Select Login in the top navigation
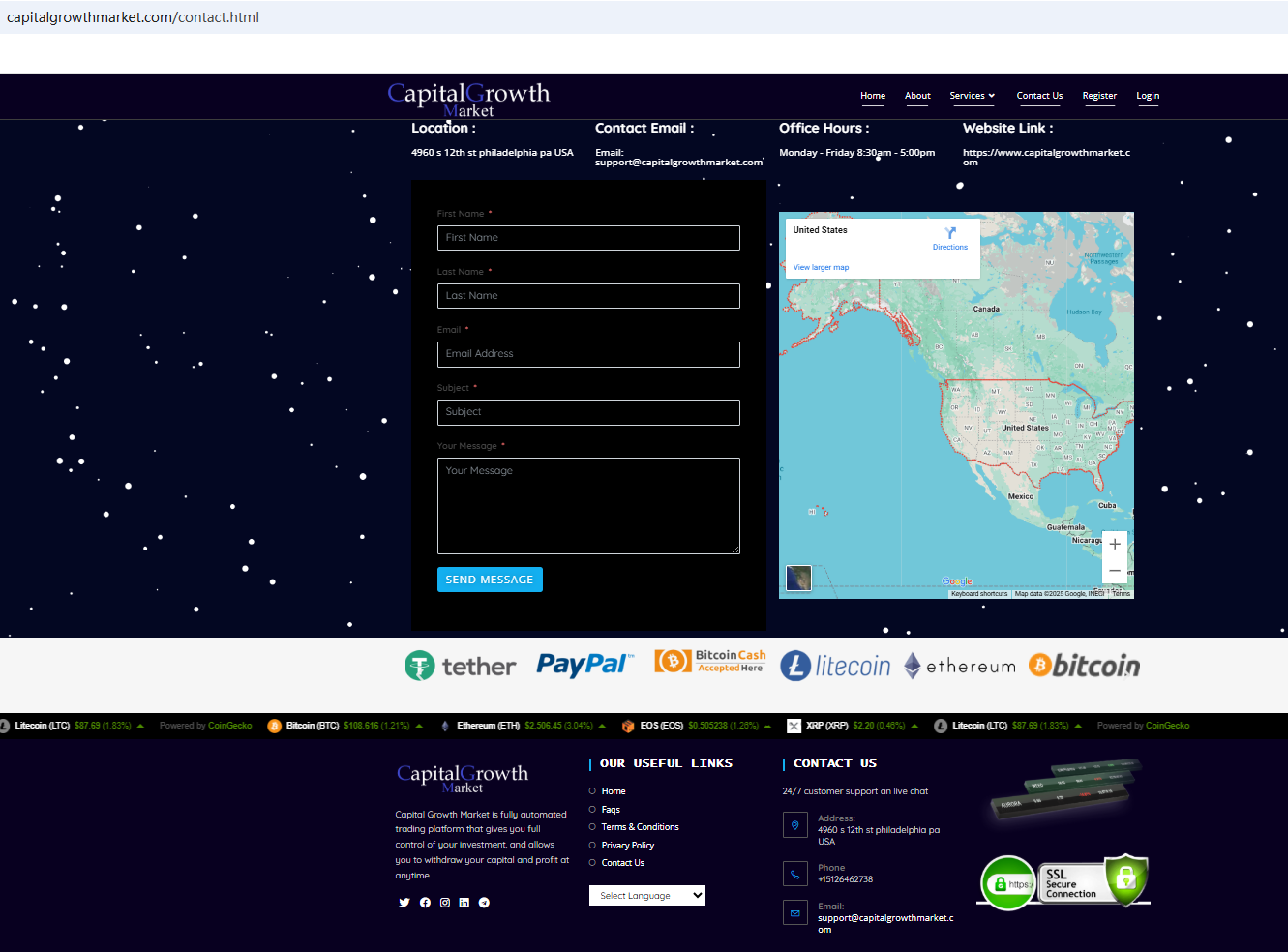This screenshot has height=952, width=1288. (1148, 96)
